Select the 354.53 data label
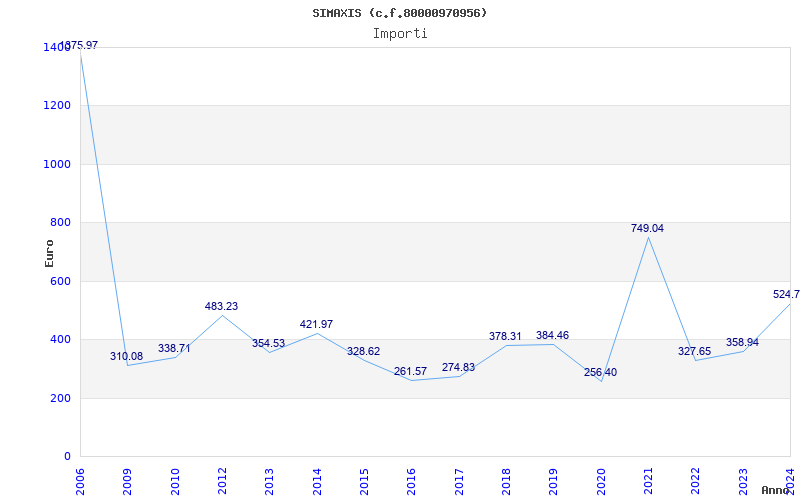The height and width of the screenshot is (500, 800). [268, 343]
